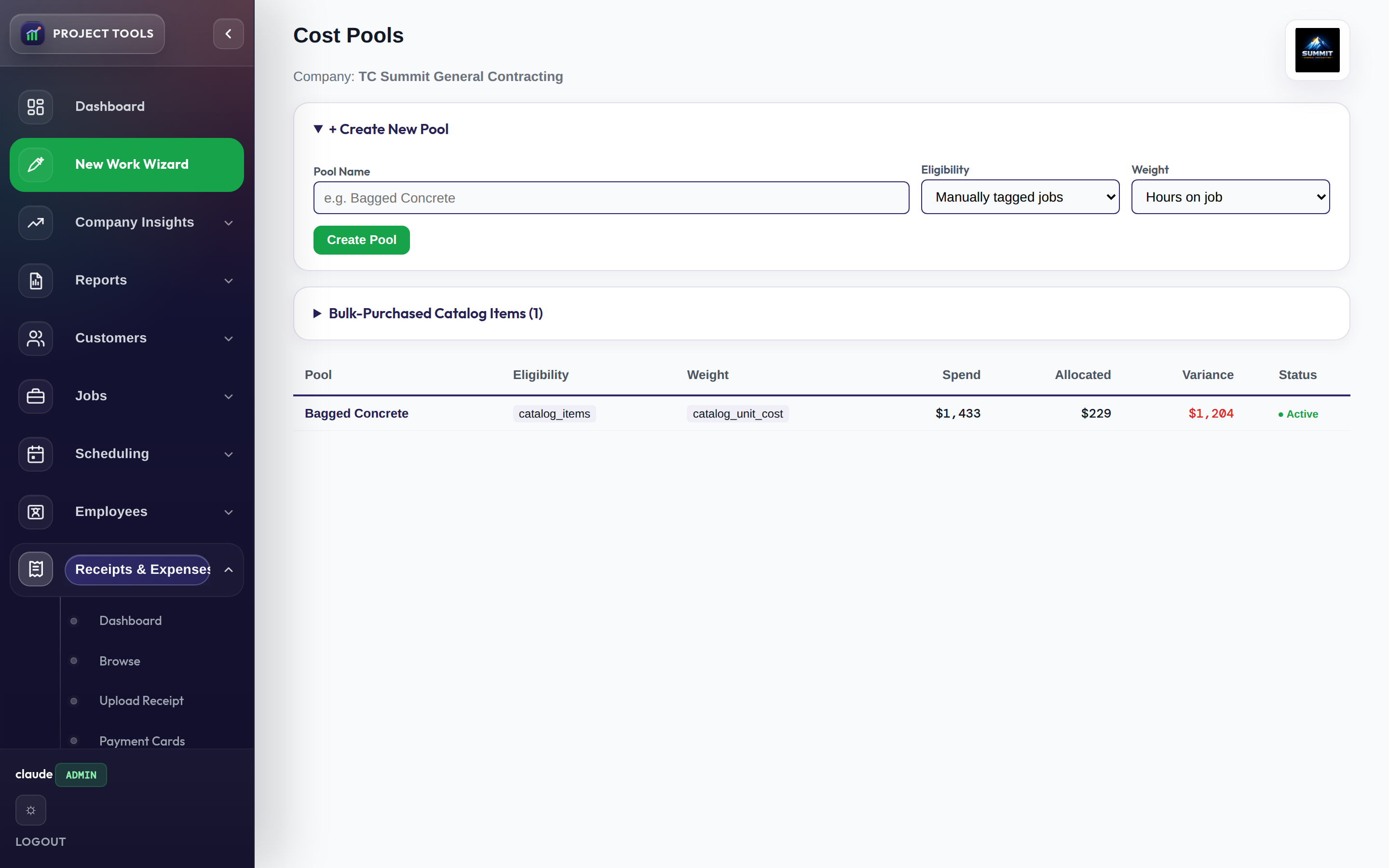This screenshot has height=868, width=1389.
Task: Expand the Employees menu chevron
Action: [x=229, y=512]
